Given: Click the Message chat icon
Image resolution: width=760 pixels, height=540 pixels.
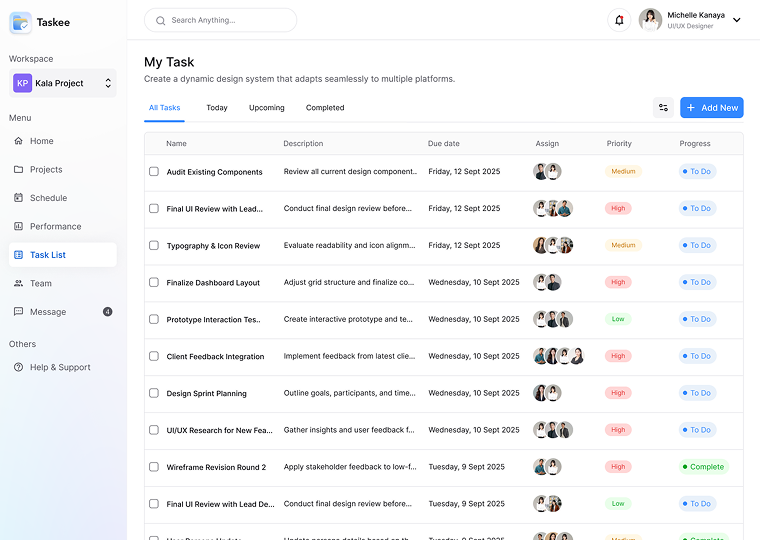Looking at the screenshot, I should tap(18, 312).
